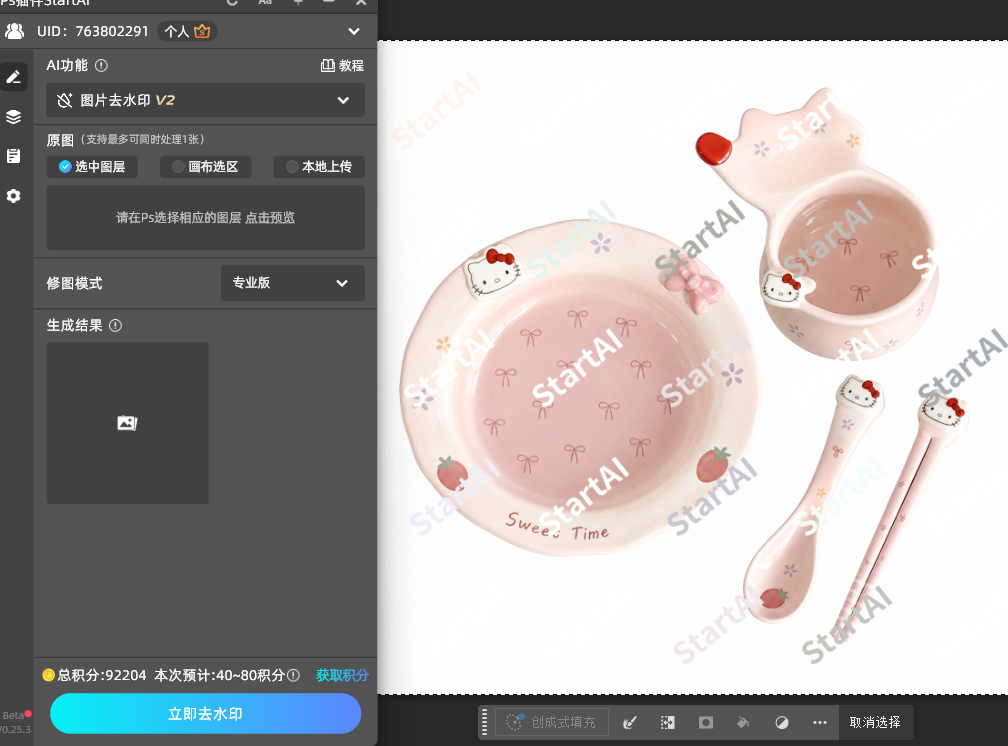This screenshot has height=746, width=1008.
Task: Open the layers stack sidebar icon
Action: click(x=14, y=117)
